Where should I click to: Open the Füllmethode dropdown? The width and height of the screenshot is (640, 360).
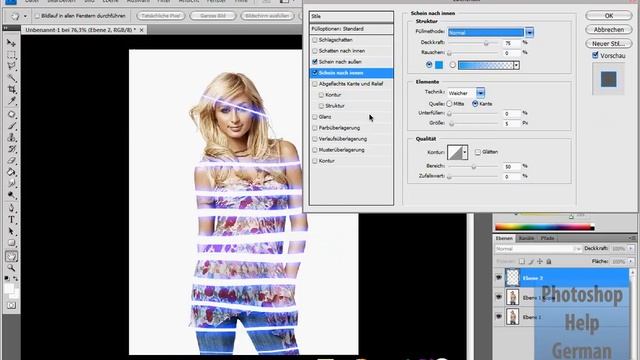tap(529, 33)
